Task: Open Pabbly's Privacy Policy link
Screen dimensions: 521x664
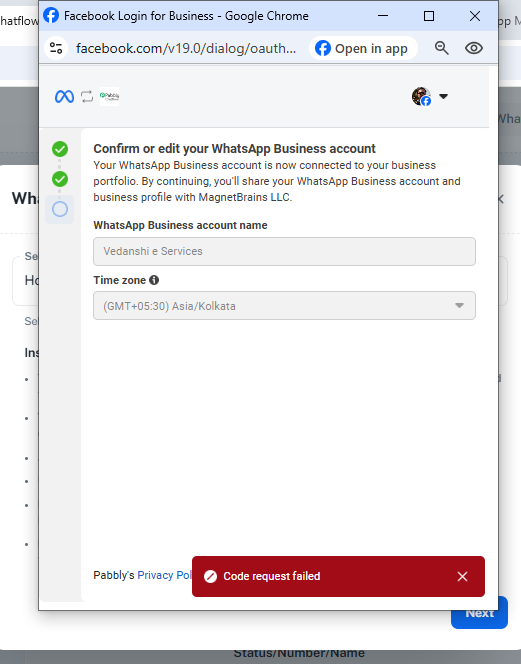Action: 165,575
